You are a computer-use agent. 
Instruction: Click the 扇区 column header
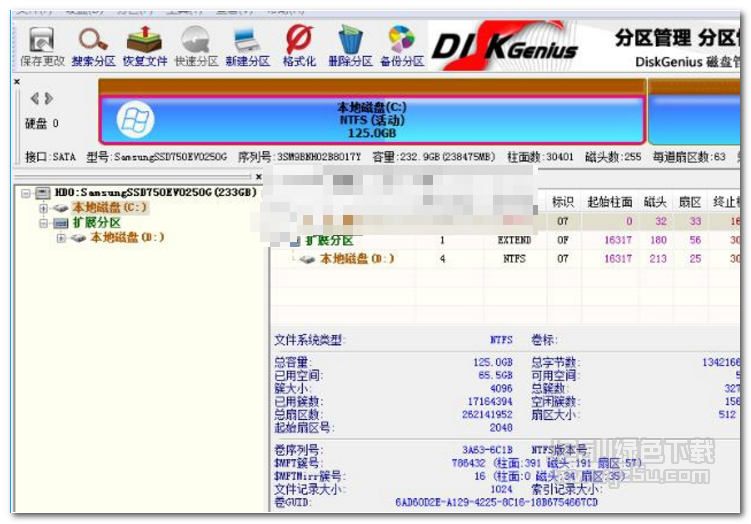tap(690, 202)
